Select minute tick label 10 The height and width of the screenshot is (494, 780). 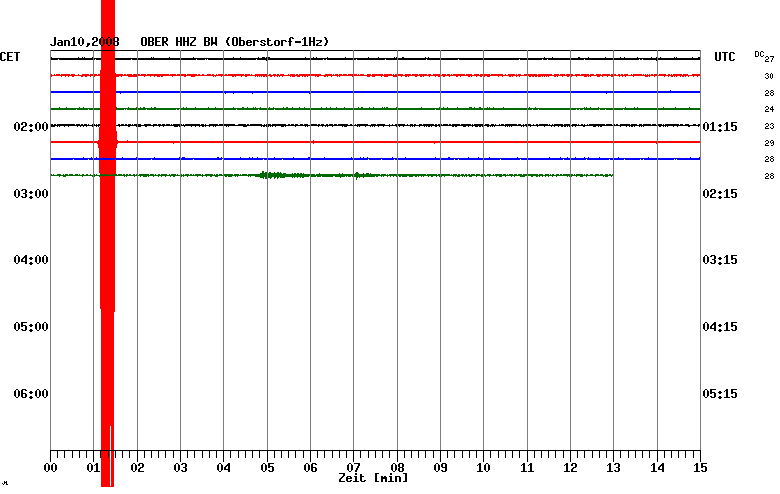[x=484, y=468]
